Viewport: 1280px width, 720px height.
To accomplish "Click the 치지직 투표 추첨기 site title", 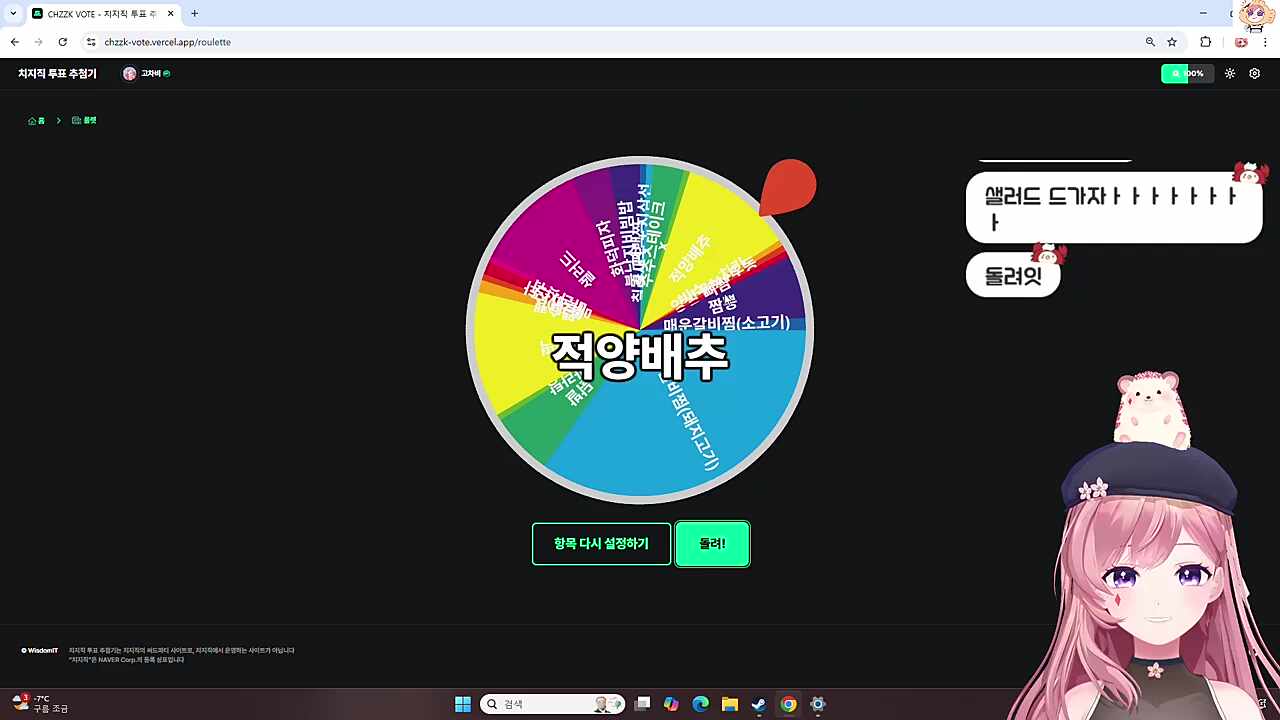I will tap(57, 74).
